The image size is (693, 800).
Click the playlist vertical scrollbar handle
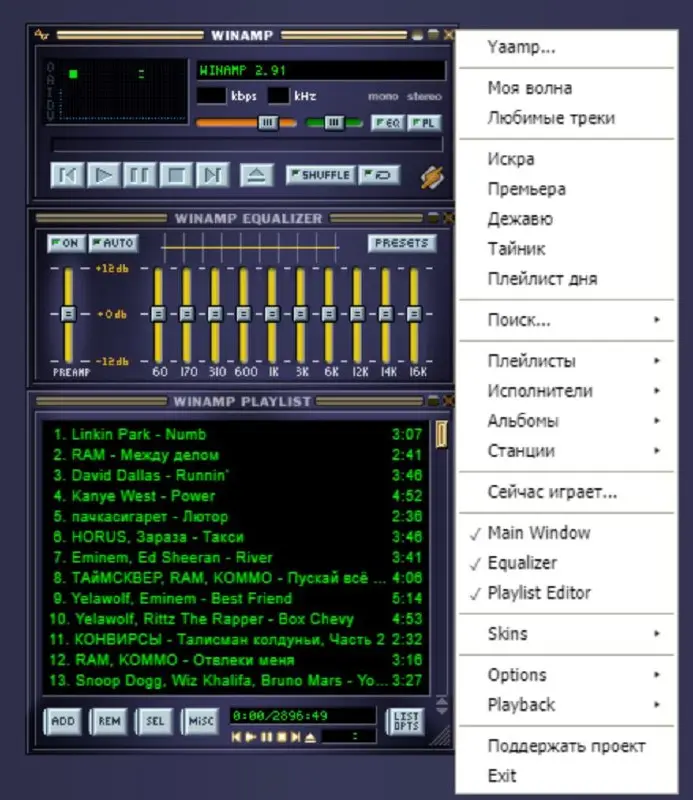[441, 435]
